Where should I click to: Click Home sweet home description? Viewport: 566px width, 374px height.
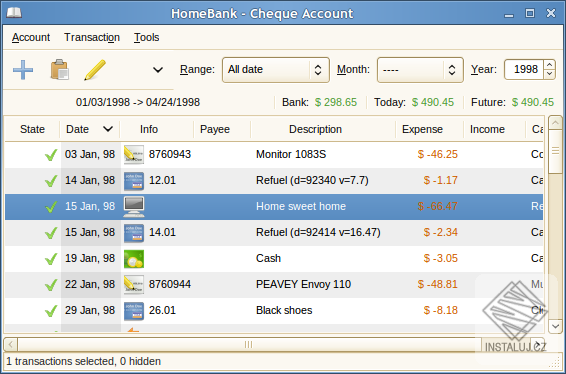click(x=301, y=206)
